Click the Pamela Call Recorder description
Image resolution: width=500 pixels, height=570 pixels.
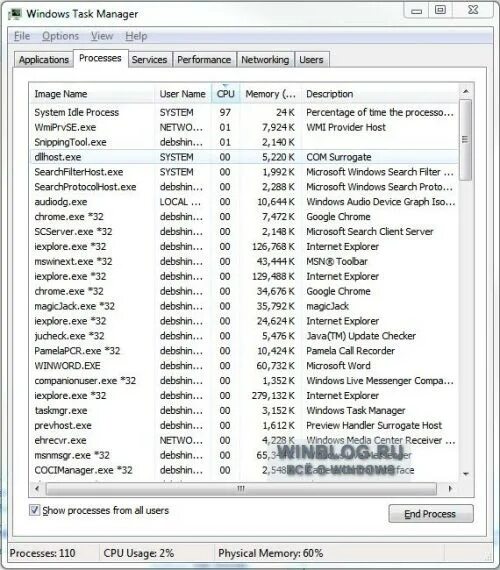[x=351, y=351]
